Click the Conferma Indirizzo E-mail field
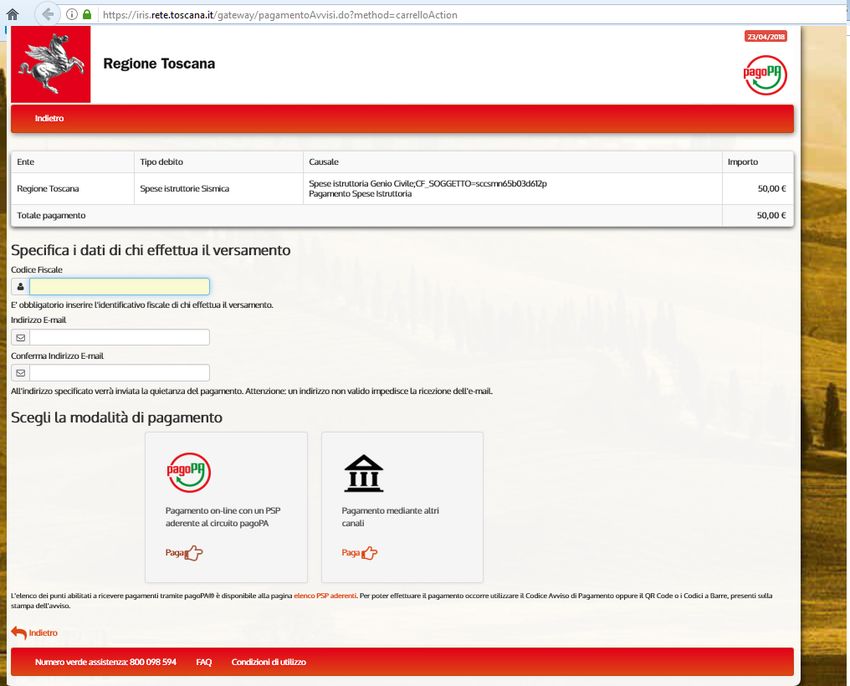This screenshot has height=686, width=850. 119,373
